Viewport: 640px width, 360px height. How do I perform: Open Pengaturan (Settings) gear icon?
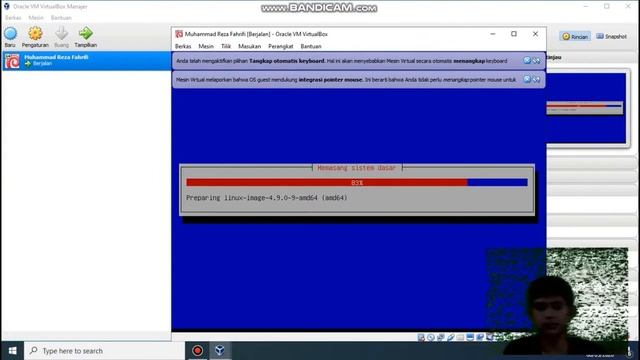pyautogui.click(x=35, y=33)
